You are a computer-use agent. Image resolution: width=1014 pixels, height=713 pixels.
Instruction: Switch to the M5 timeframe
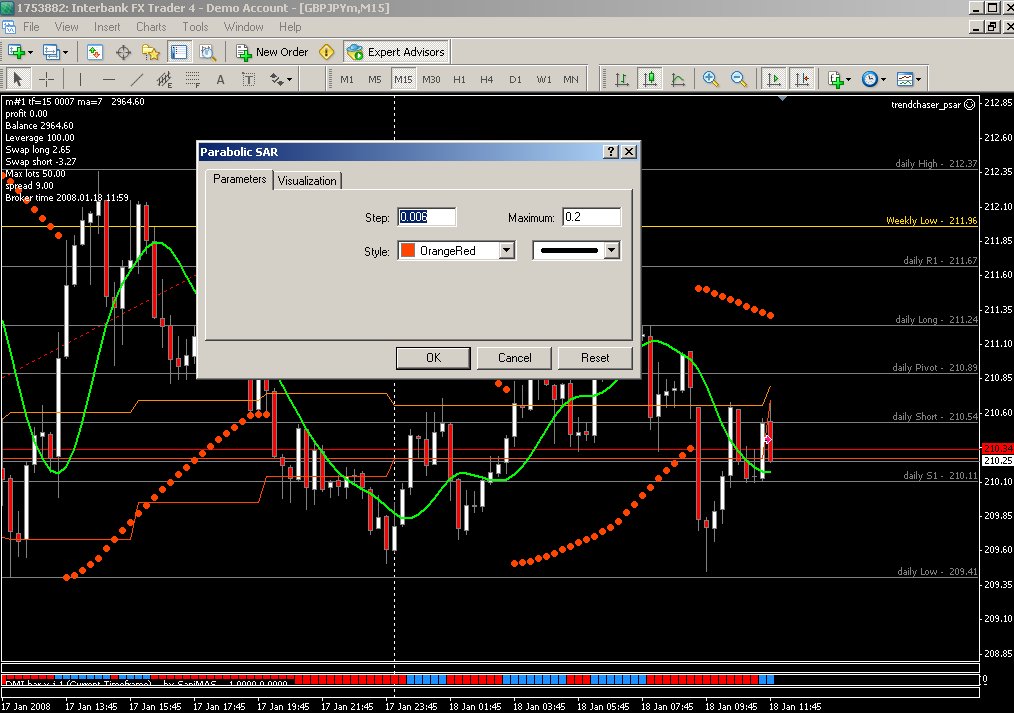(x=375, y=80)
